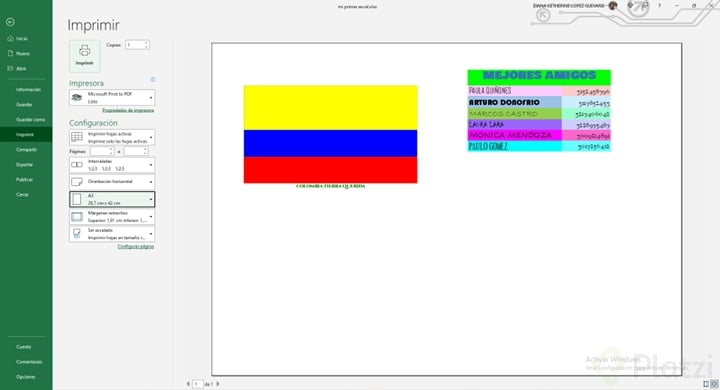The width and height of the screenshot is (720, 390).
Task: Open the Microsoft Print to PDF printer dropdown
Action: tap(112, 97)
